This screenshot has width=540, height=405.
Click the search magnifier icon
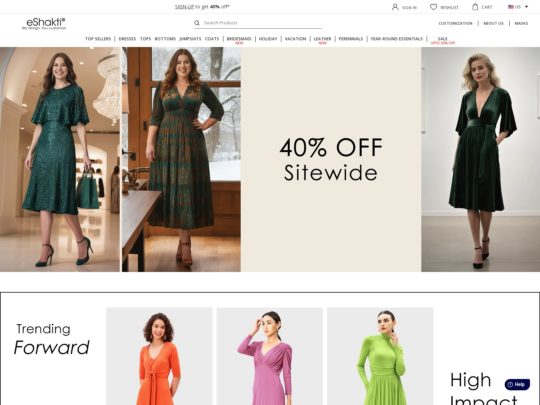point(197,23)
